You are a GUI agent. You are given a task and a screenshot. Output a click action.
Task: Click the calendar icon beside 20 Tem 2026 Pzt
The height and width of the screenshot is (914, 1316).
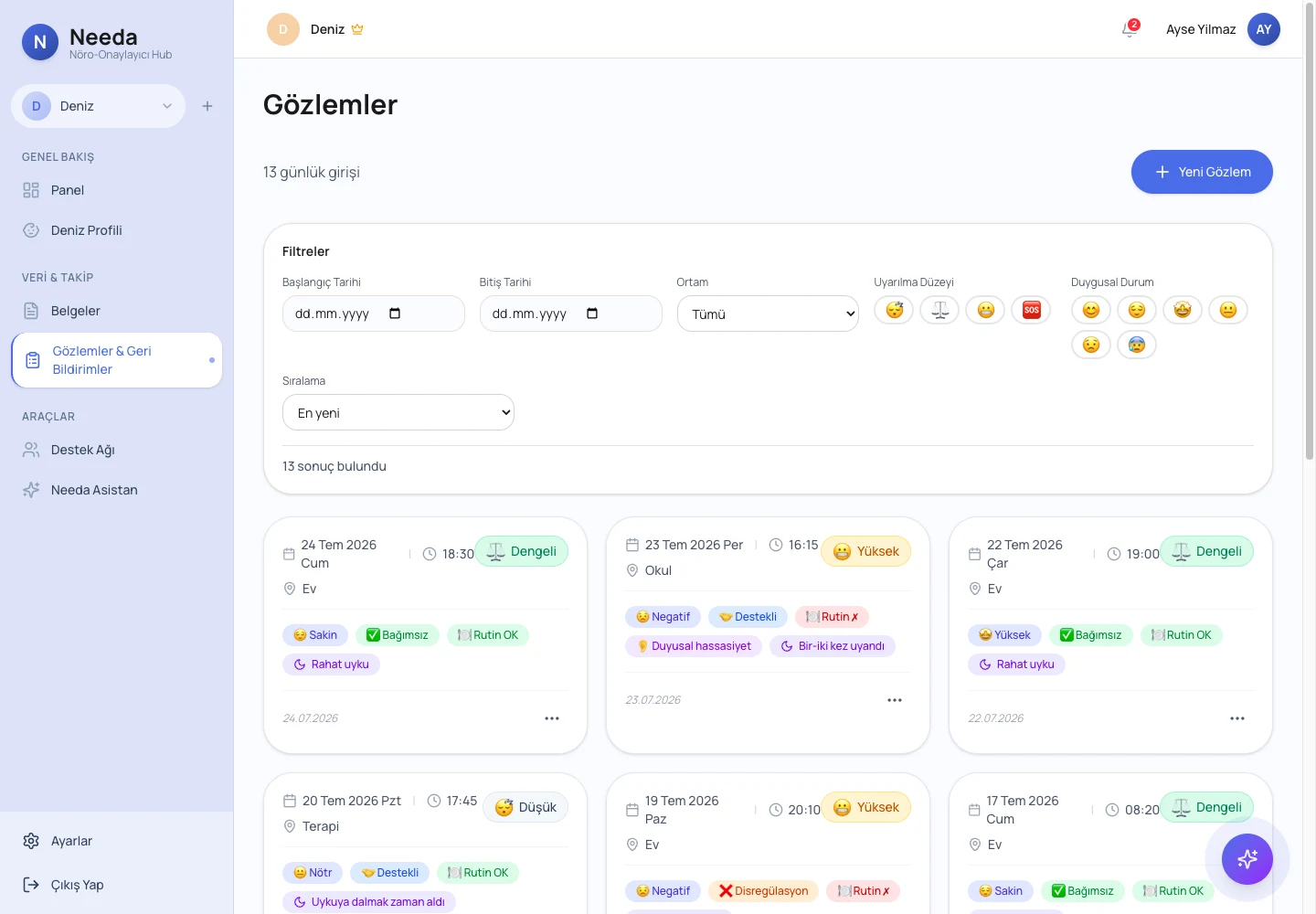(x=290, y=801)
